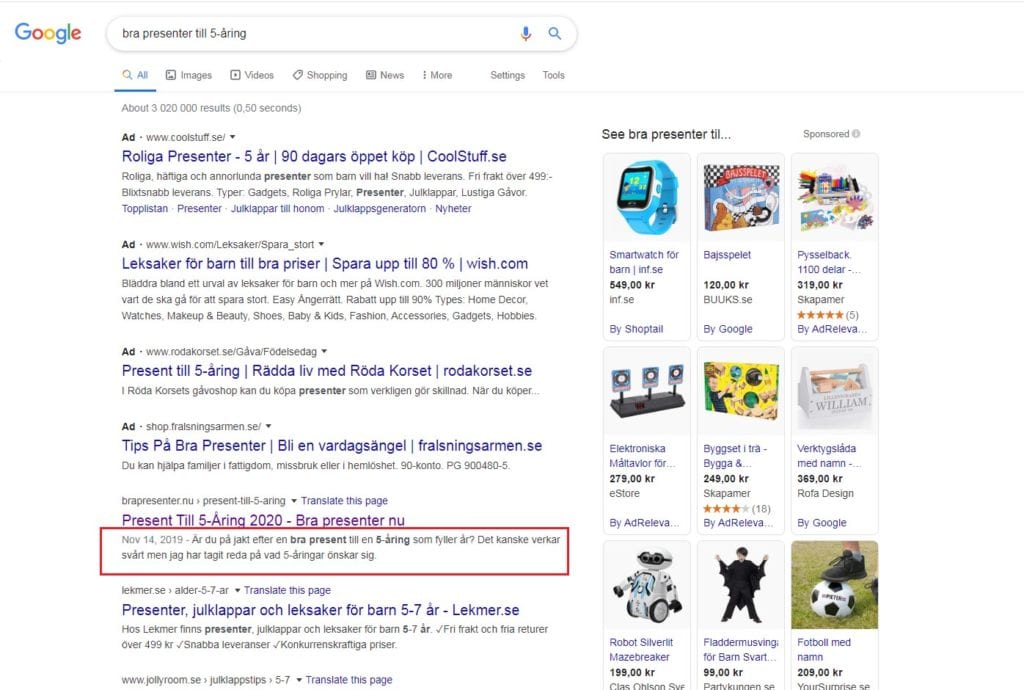Open Roliga Presenter CoolStuff.se ad
1024x690 pixels.
tap(314, 157)
